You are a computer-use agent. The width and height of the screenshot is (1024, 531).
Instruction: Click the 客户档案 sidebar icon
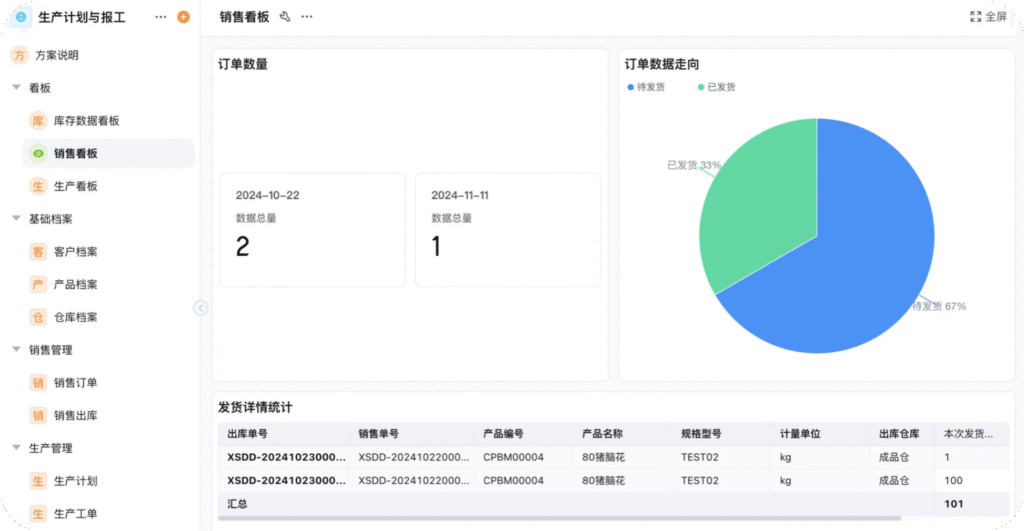38,252
